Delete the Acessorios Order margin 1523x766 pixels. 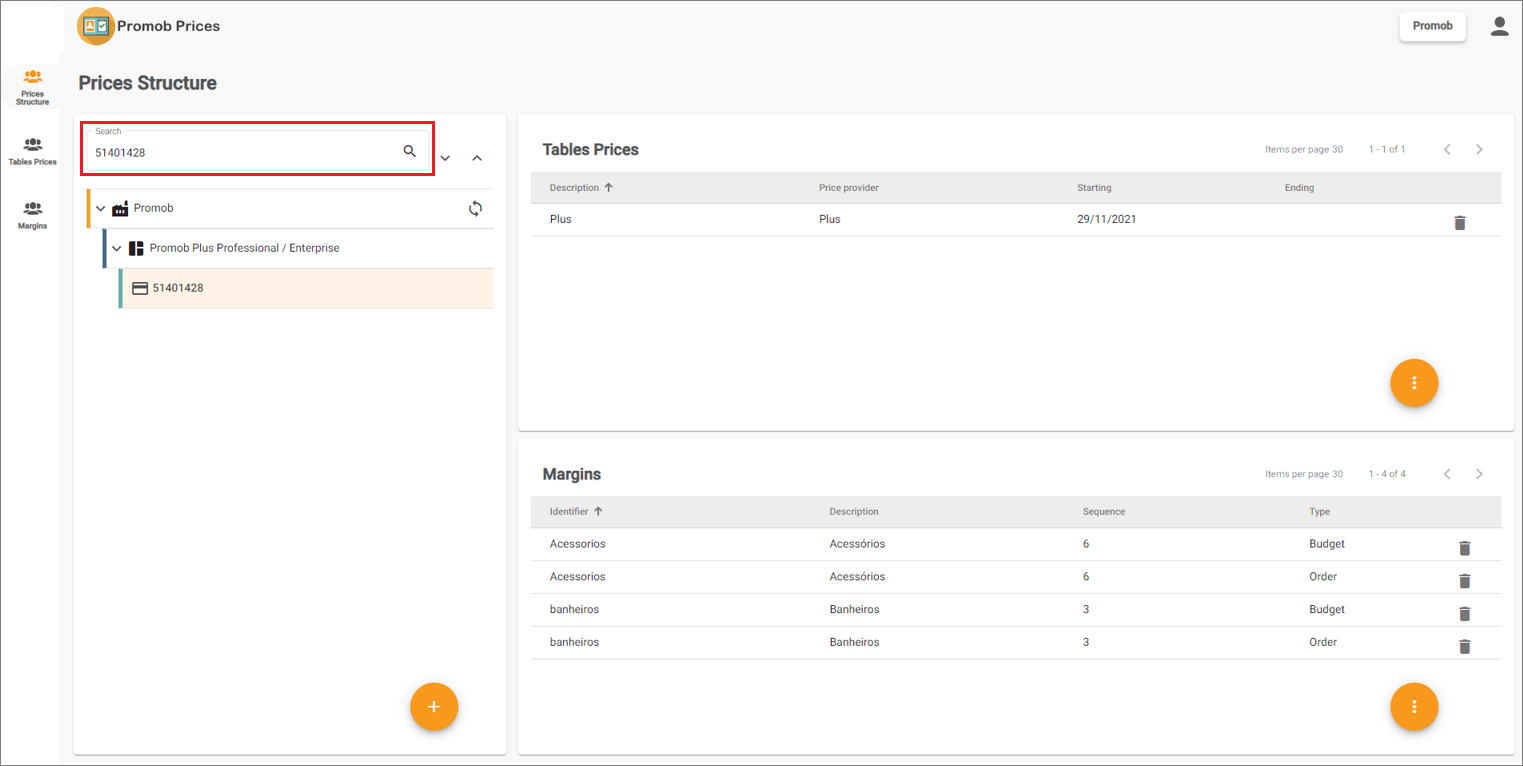click(1464, 580)
